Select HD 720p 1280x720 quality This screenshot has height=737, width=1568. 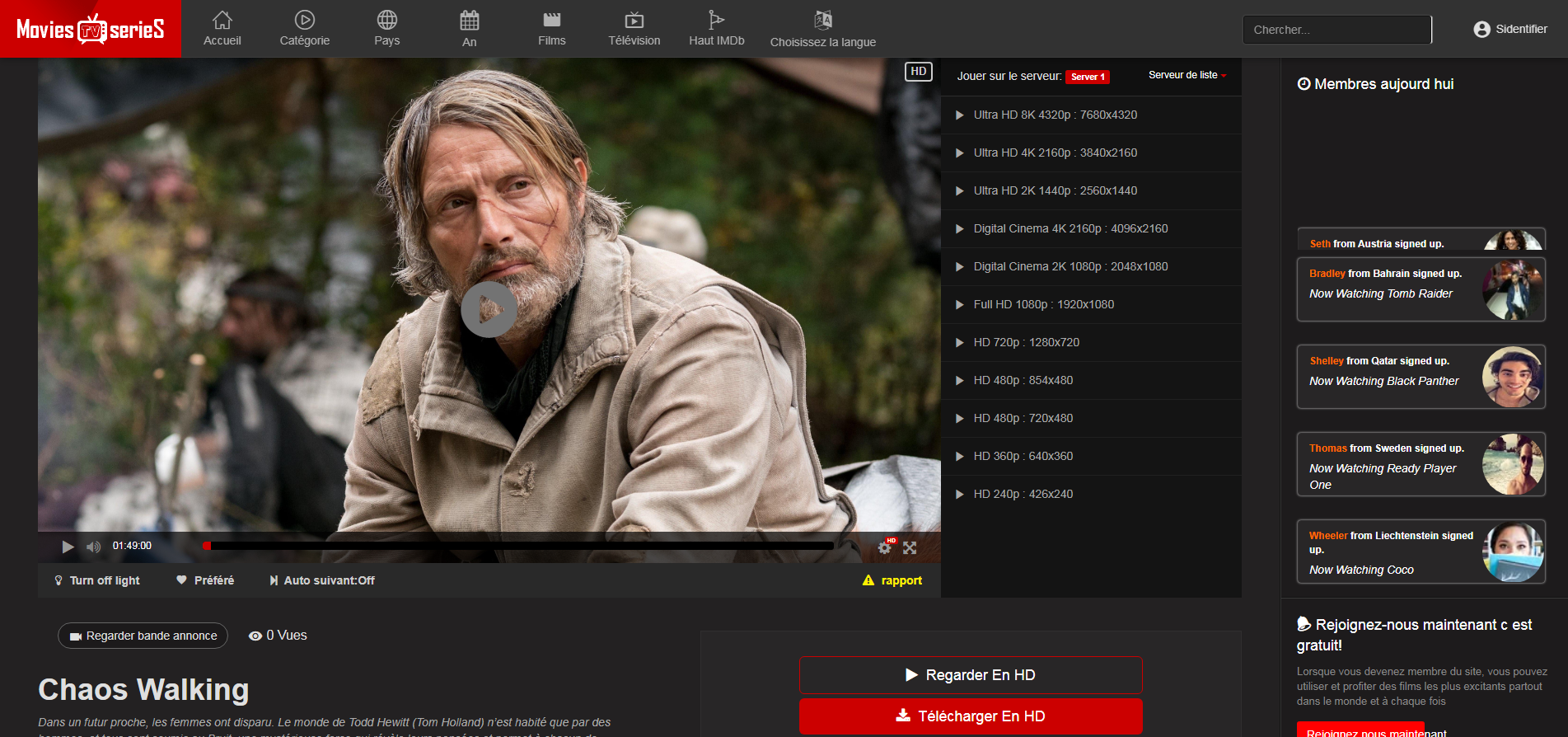tap(1091, 342)
